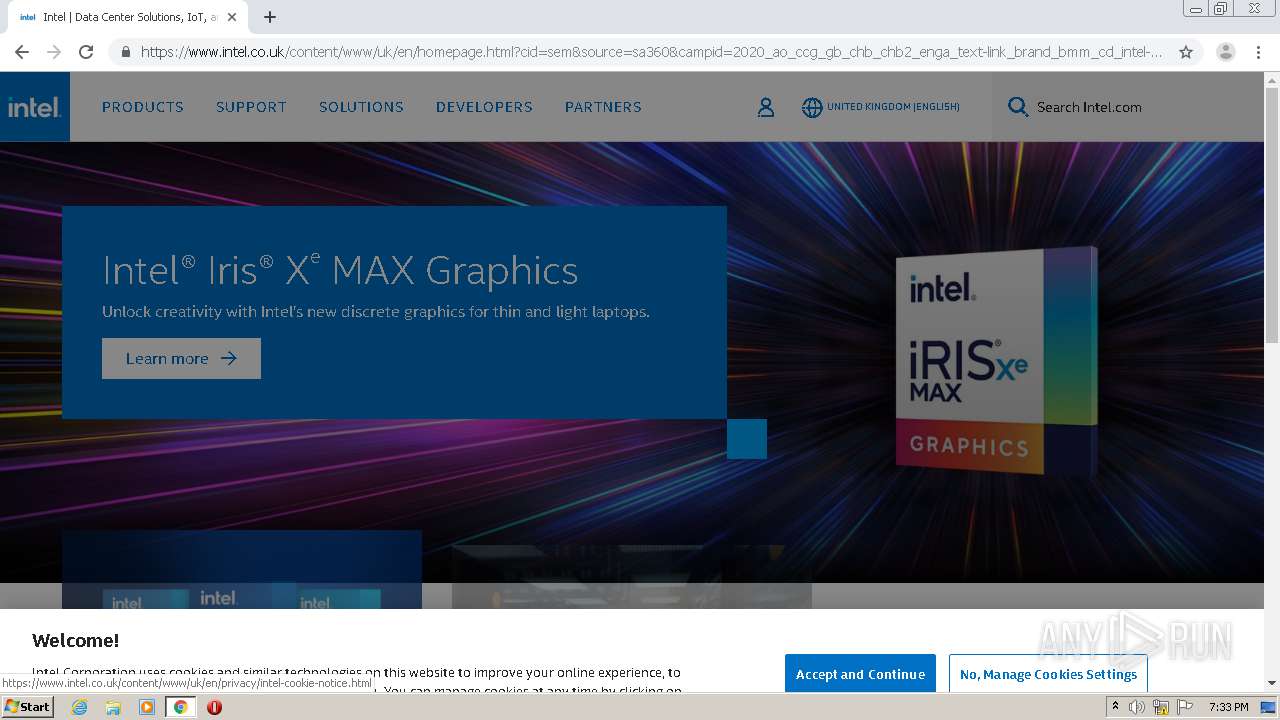Click the Windows Start button
The width and height of the screenshot is (1280, 720).
tap(27, 707)
